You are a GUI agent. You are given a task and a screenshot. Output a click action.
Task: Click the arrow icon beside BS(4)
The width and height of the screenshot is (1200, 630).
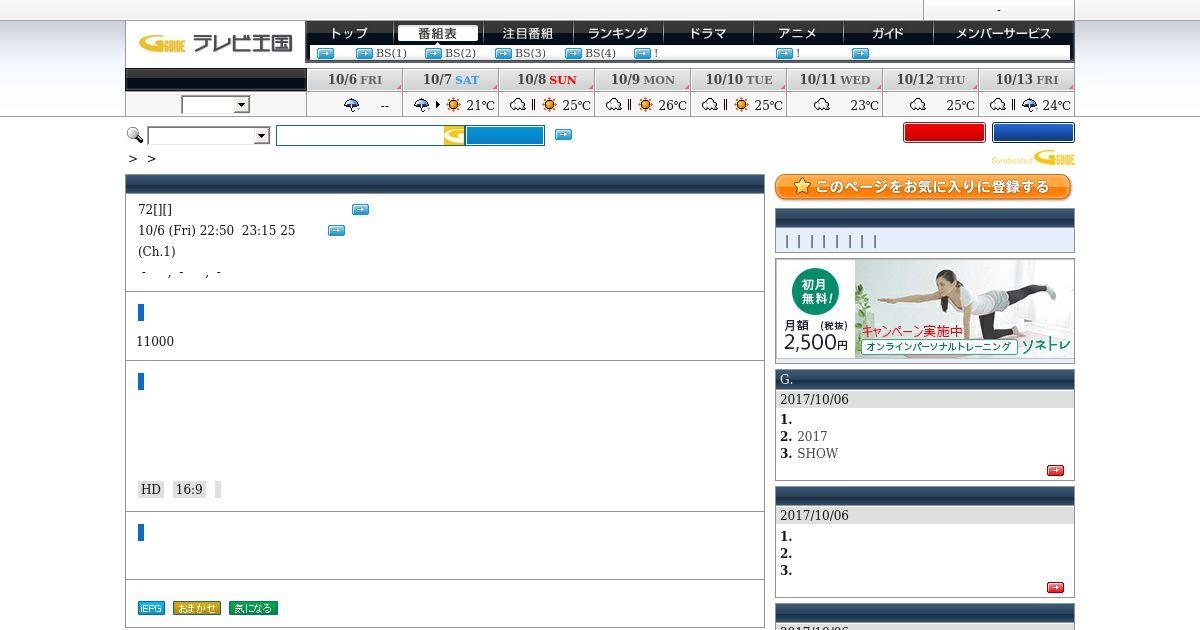[573, 54]
